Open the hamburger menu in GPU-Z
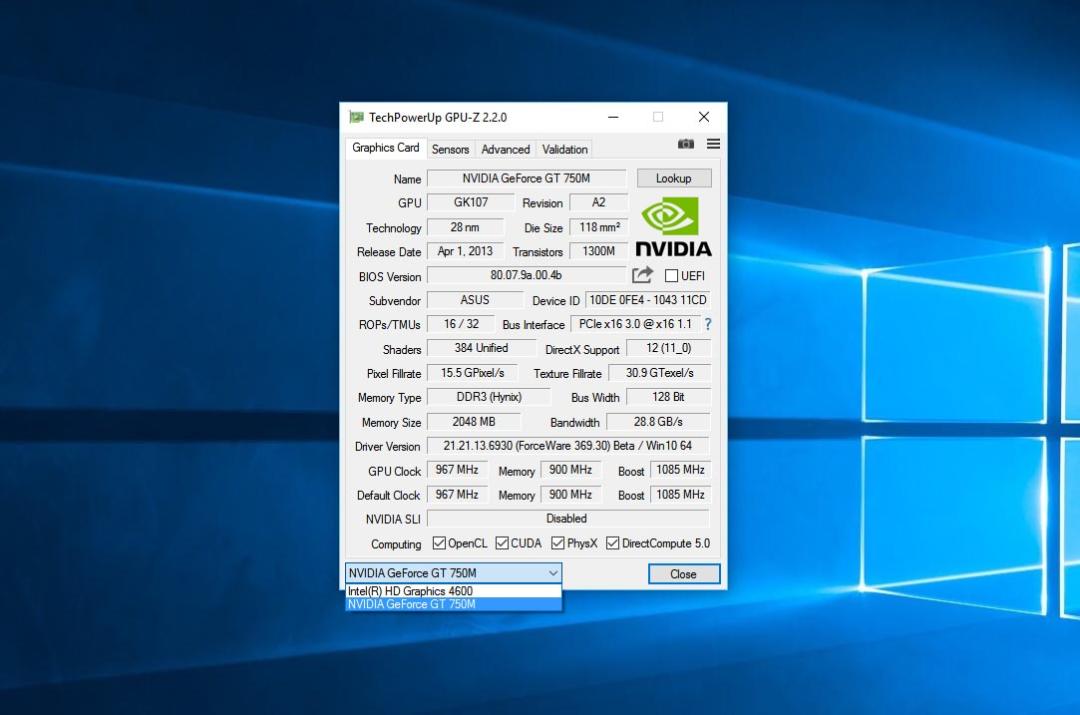The image size is (1080, 715). (714, 144)
